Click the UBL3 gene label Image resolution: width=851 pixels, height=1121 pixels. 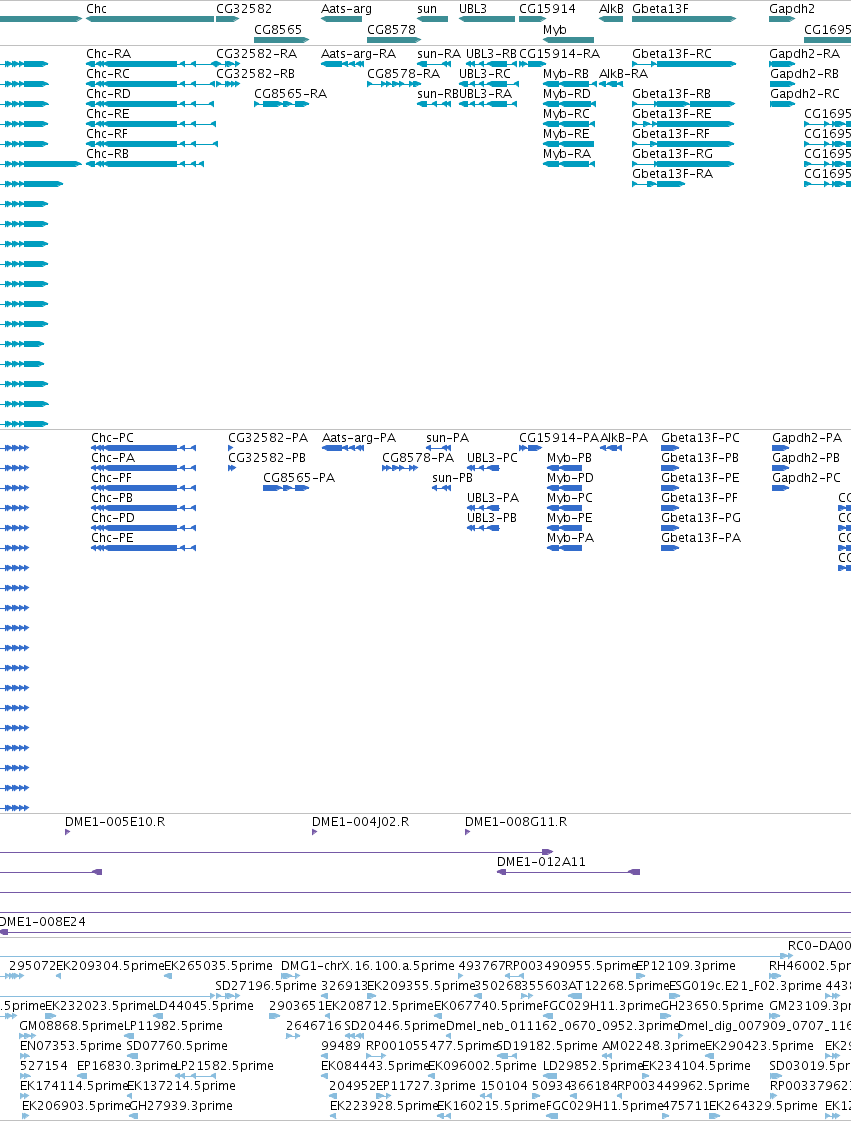[473, 9]
